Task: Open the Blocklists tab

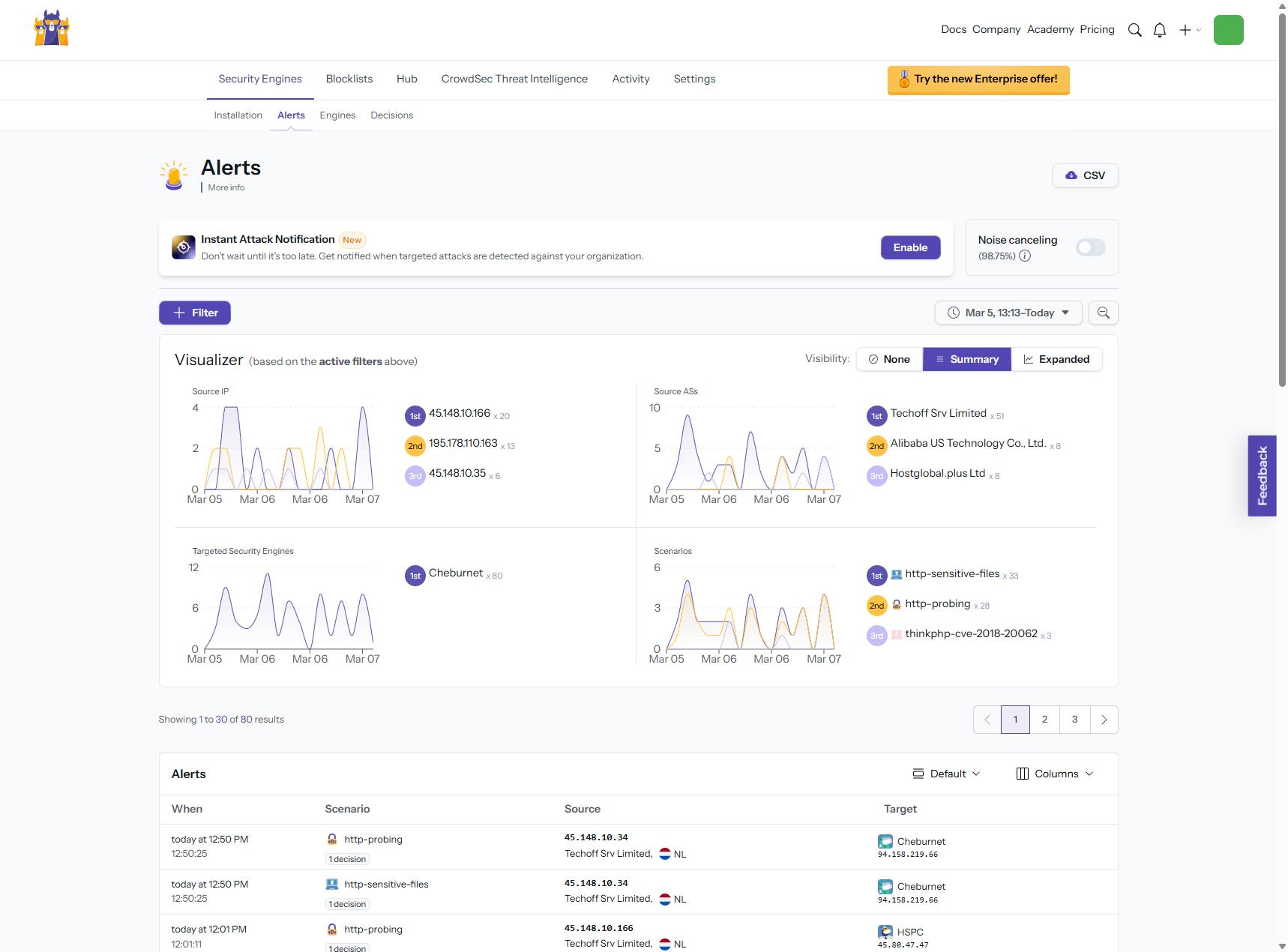Action: pyautogui.click(x=349, y=79)
